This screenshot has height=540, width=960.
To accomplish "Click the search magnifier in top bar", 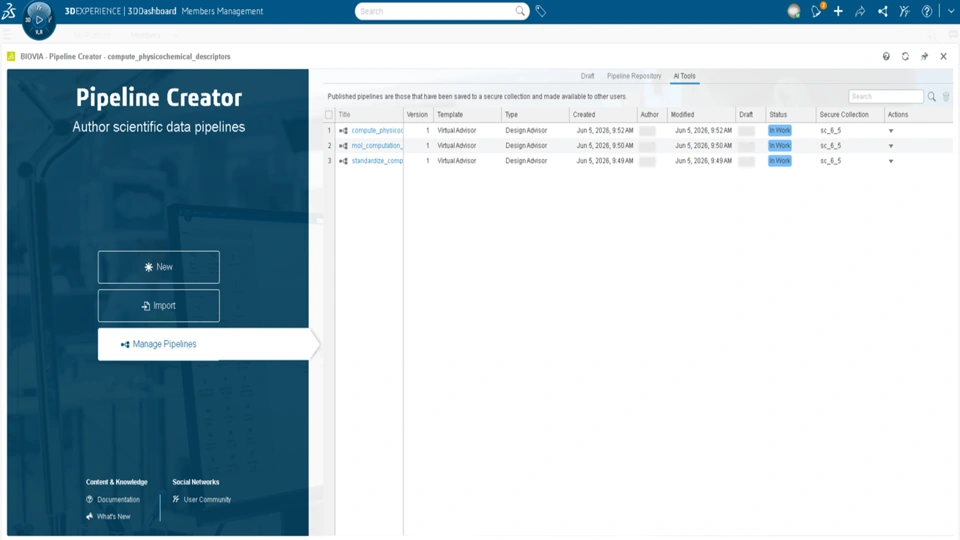I will click(x=520, y=11).
